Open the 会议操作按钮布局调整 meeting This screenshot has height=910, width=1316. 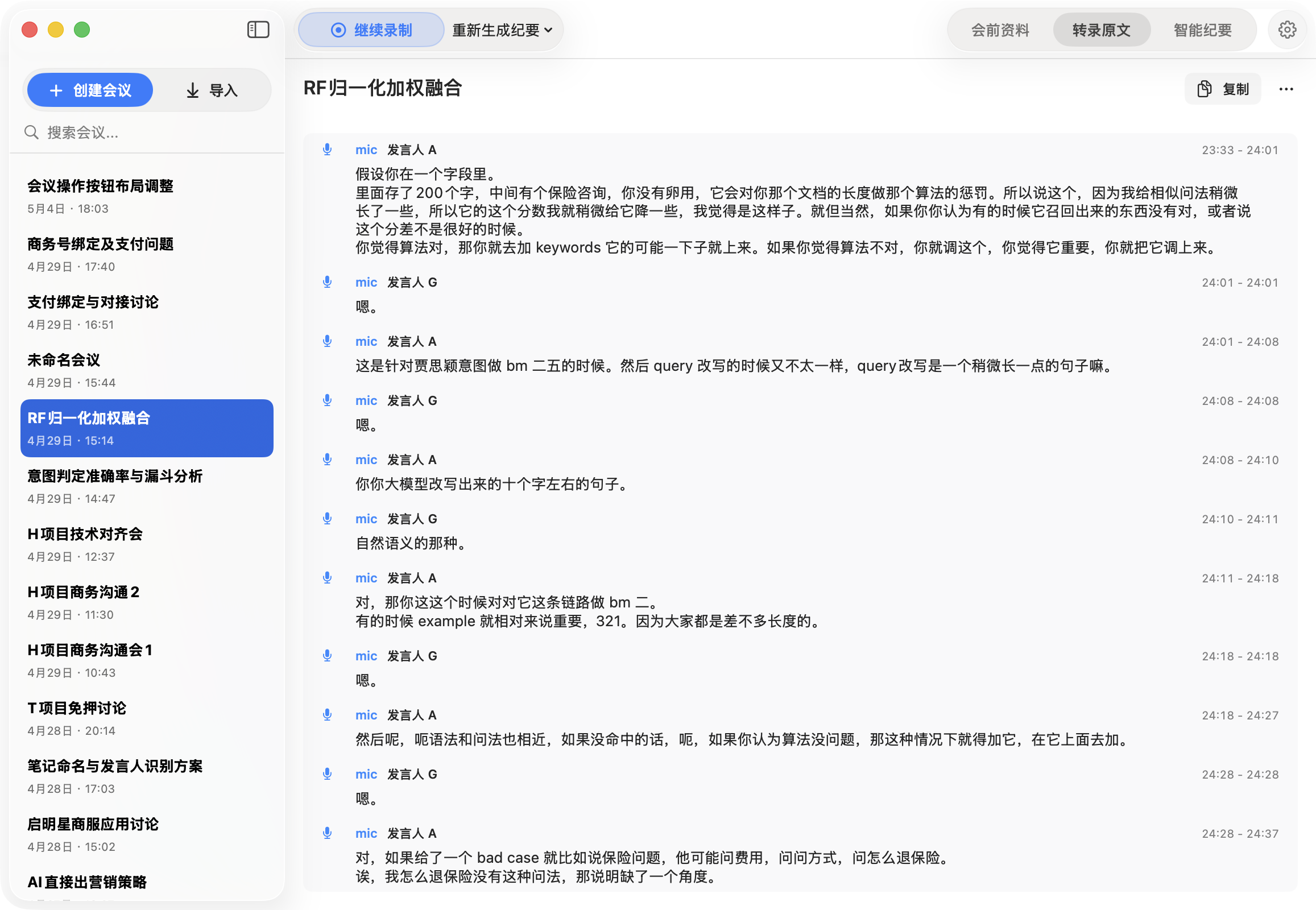click(x=147, y=196)
